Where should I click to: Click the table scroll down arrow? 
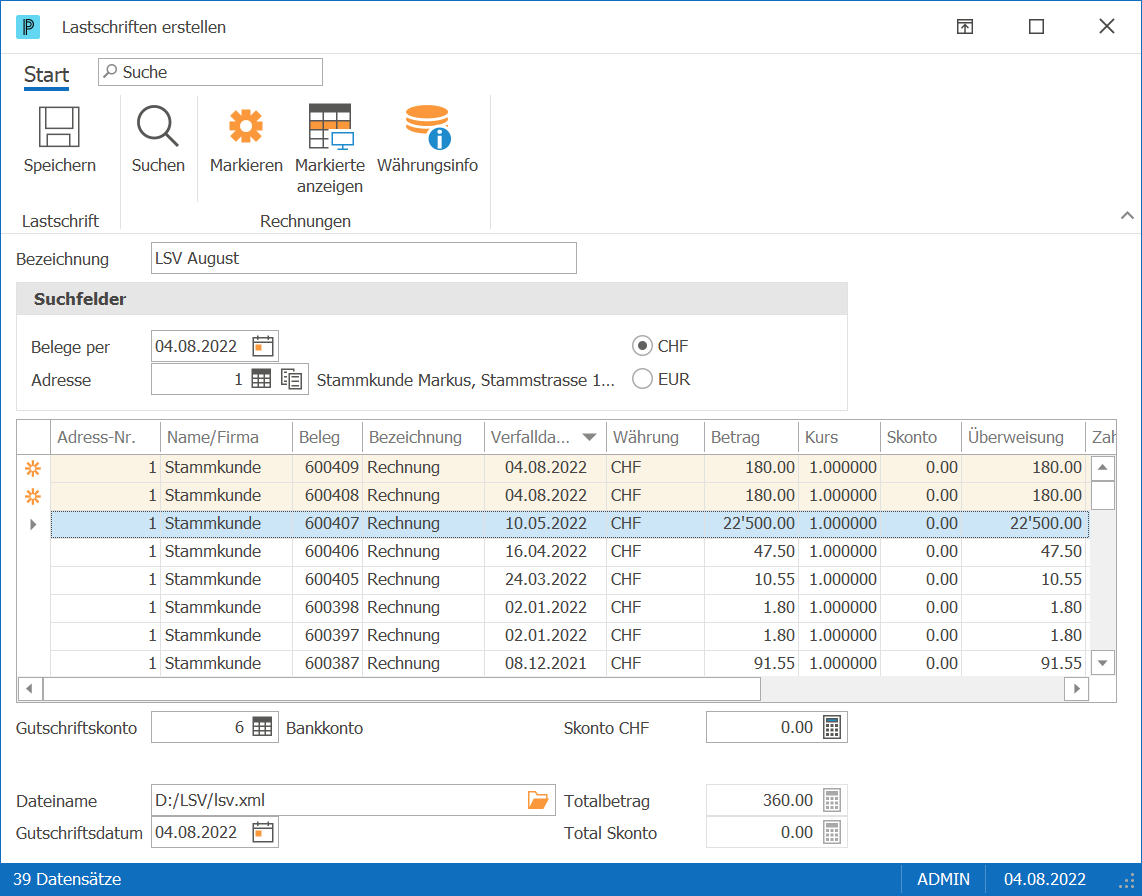tap(1103, 663)
